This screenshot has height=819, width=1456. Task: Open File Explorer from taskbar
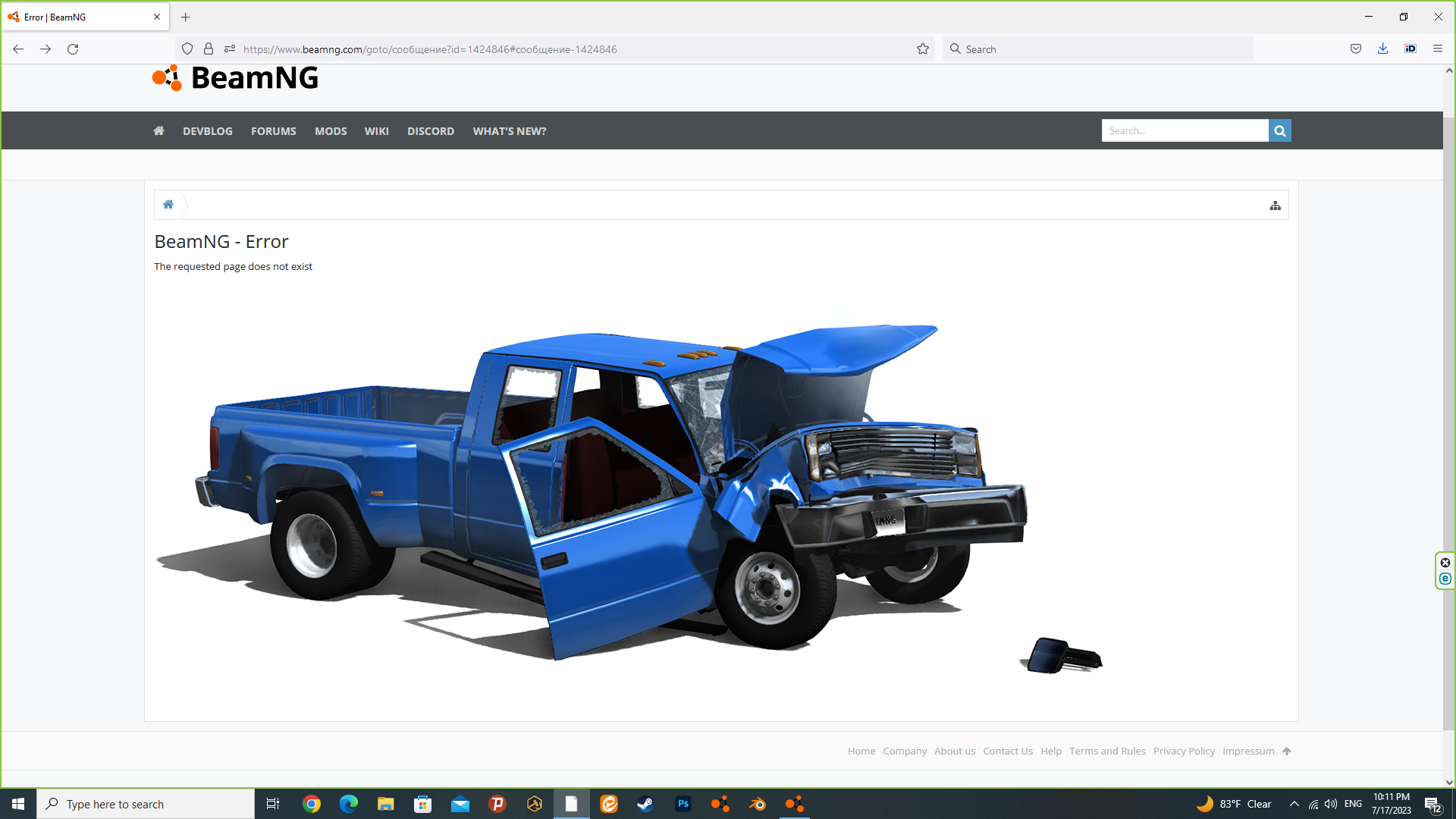pos(386,804)
